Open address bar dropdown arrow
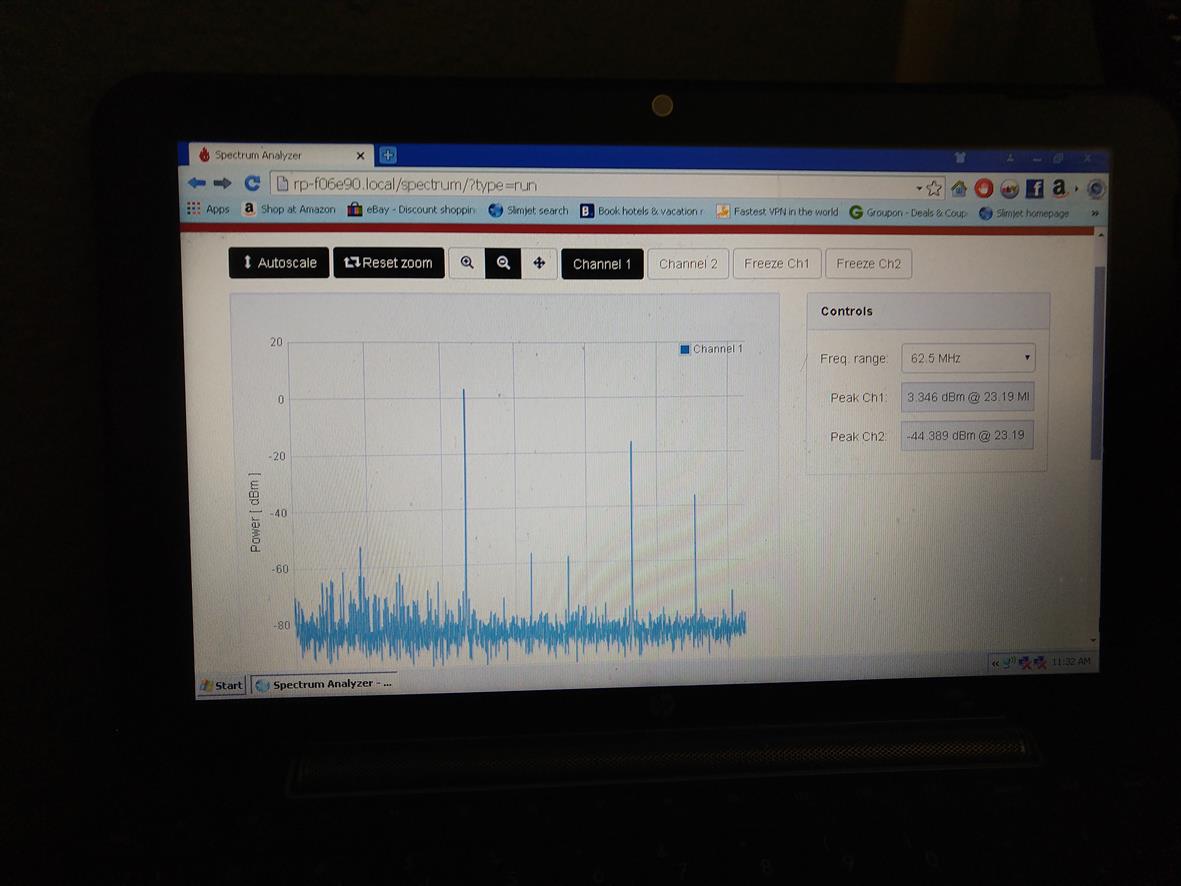This screenshot has width=1181, height=886. [x=919, y=188]
